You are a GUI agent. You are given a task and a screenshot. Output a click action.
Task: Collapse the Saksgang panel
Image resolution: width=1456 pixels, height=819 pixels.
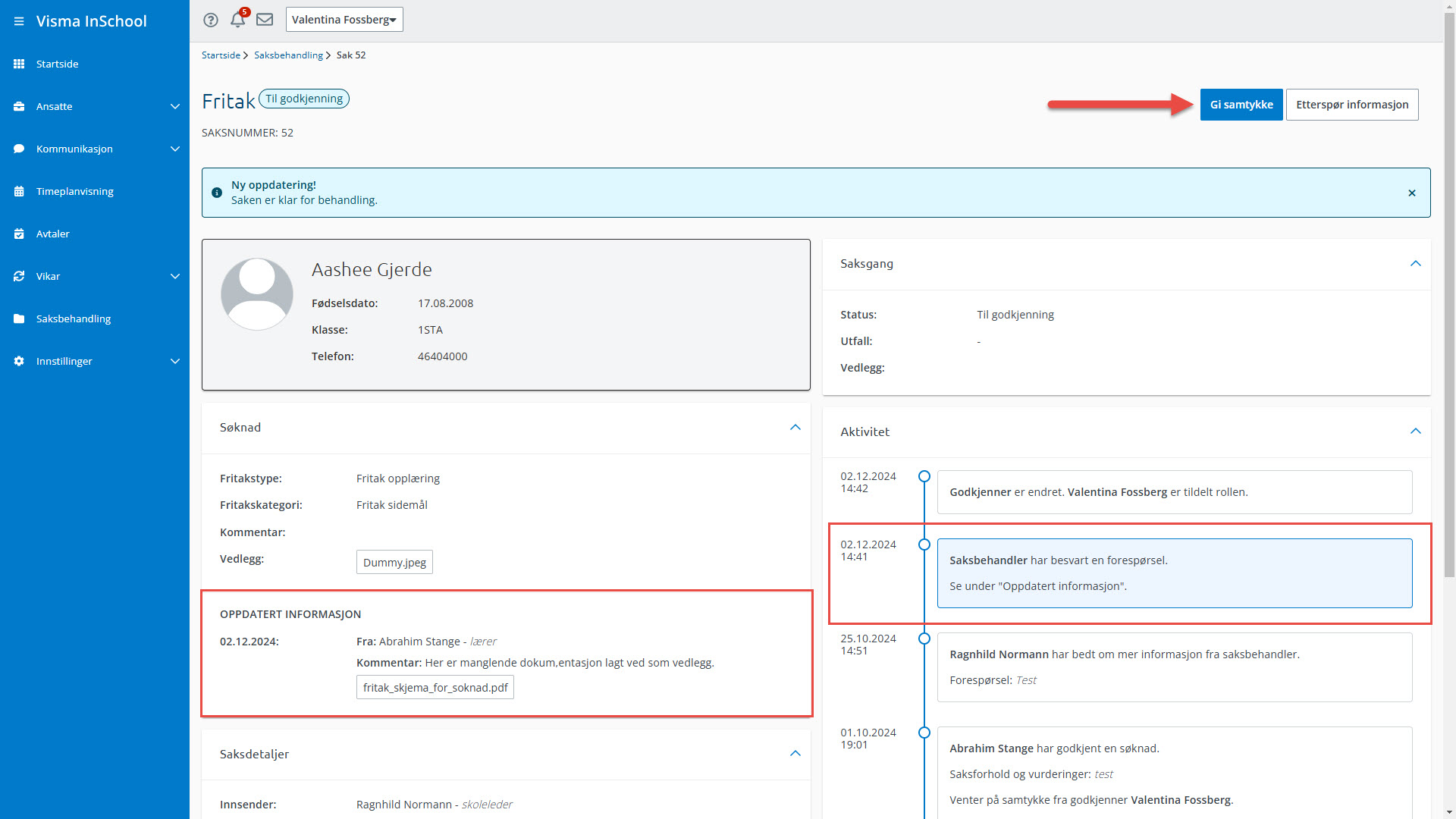click(1415, 264)
